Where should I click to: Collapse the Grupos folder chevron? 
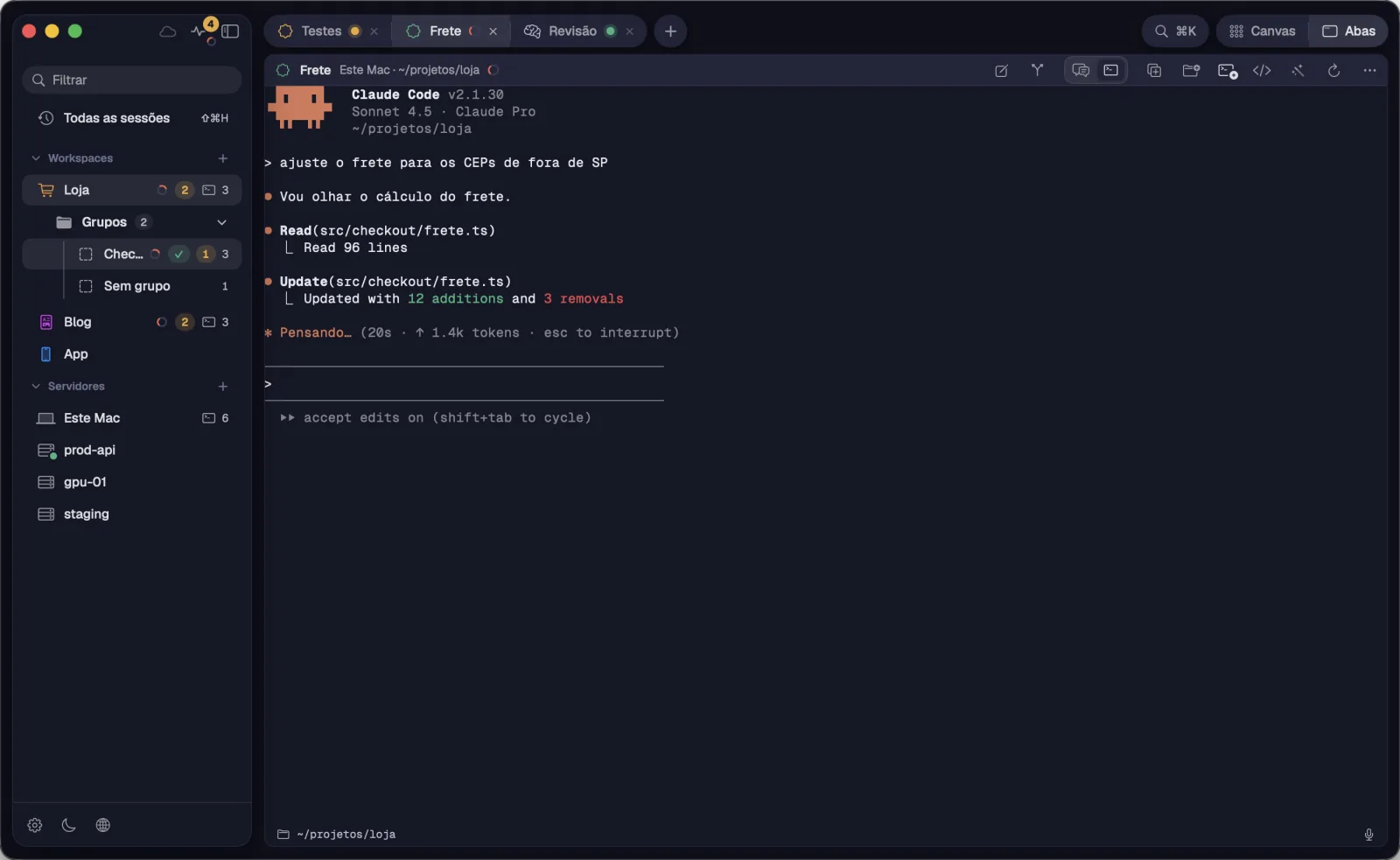tap(221, 222)
